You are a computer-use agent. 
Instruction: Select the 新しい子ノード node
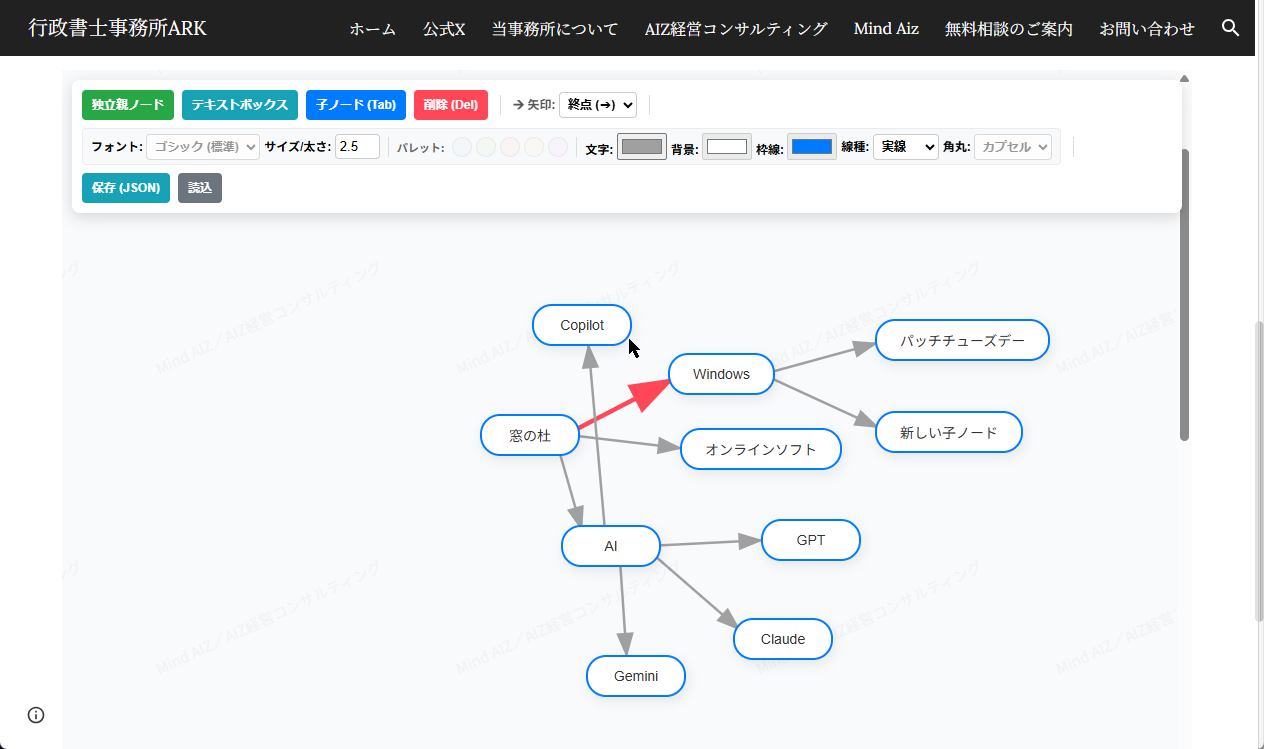(949, 432)
